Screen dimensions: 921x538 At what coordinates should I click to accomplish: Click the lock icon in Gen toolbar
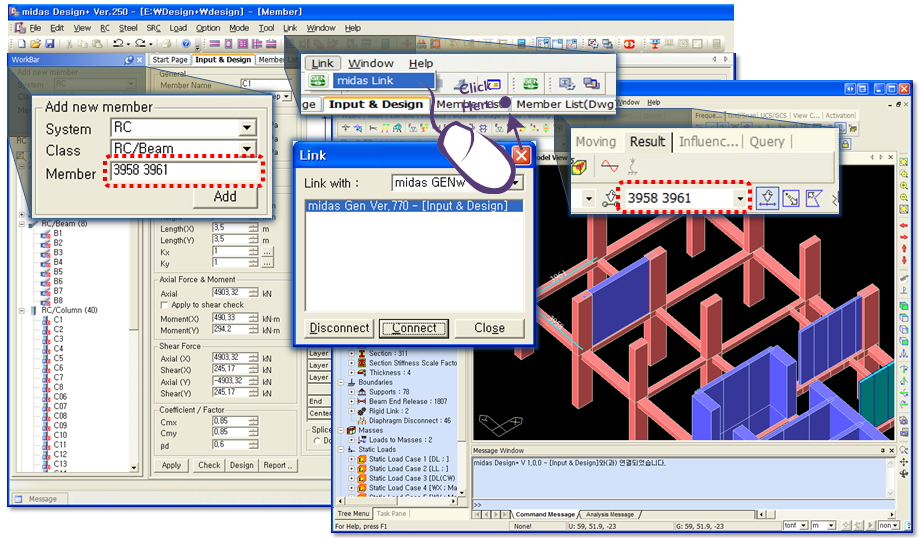(845, 144)
